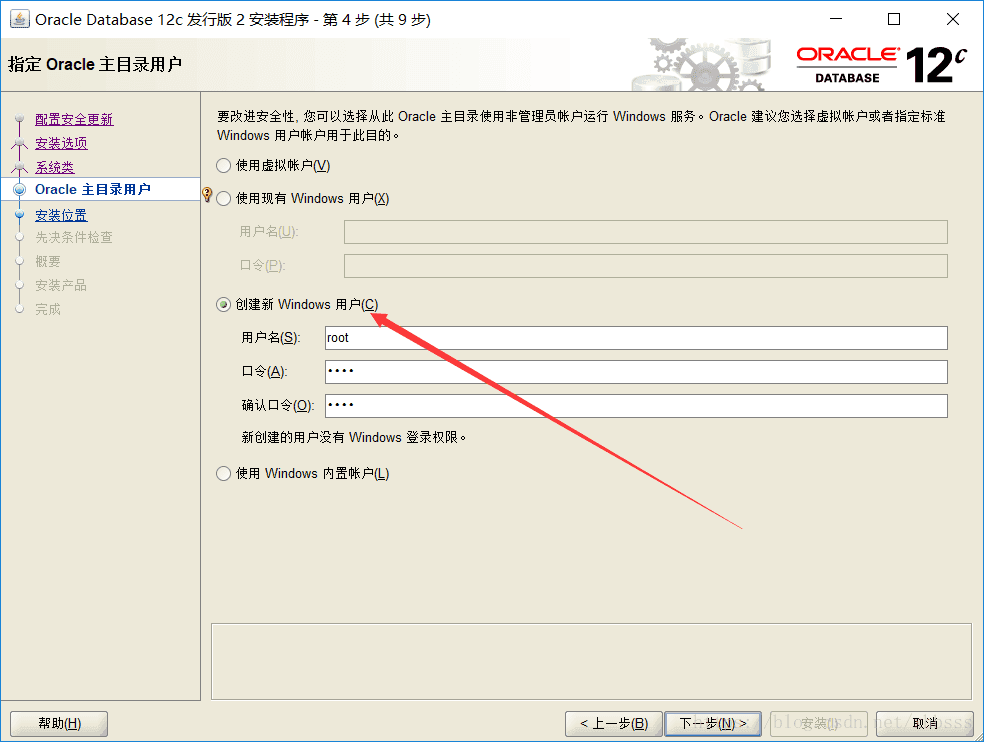This screenshot has width=984, height=742.
Task: Click the 用户名(S) field containing root
Action: click(636, 338)
